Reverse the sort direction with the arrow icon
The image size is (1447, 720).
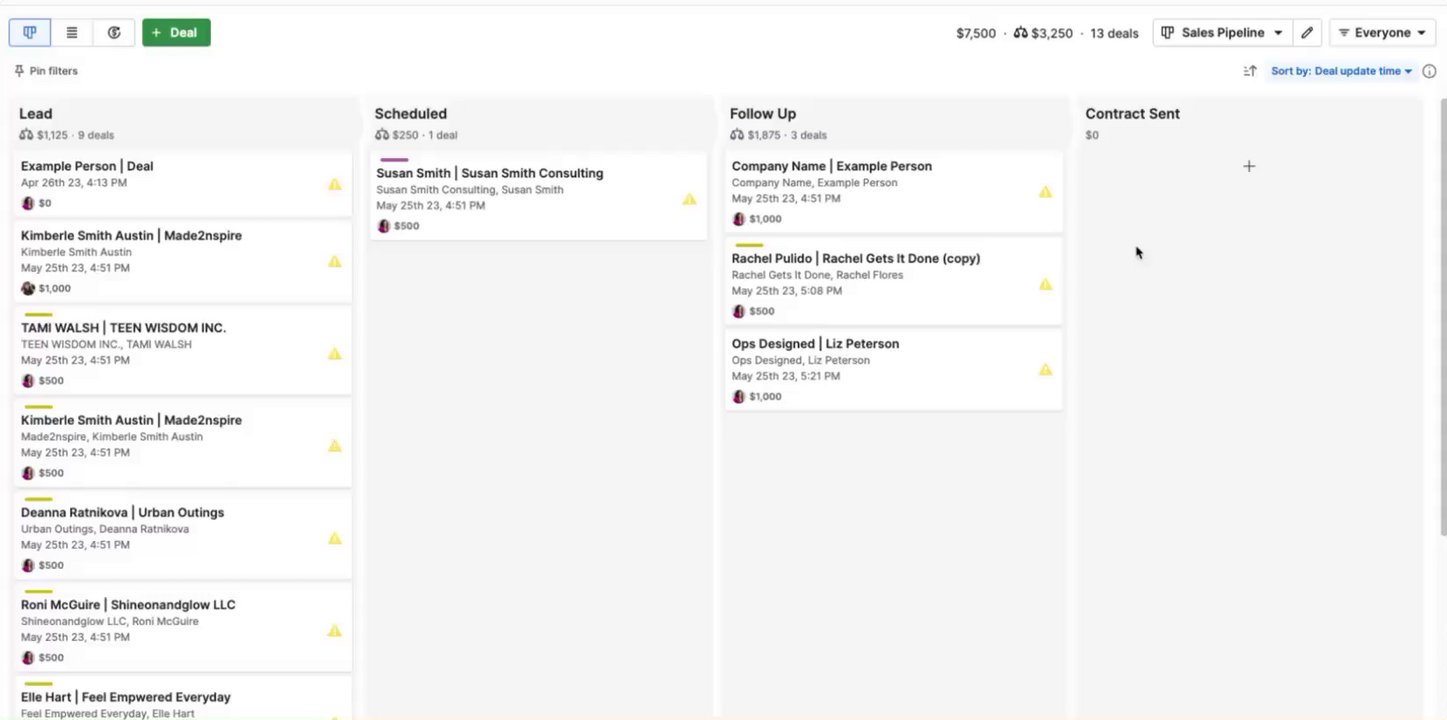[x=1250, y=71]
